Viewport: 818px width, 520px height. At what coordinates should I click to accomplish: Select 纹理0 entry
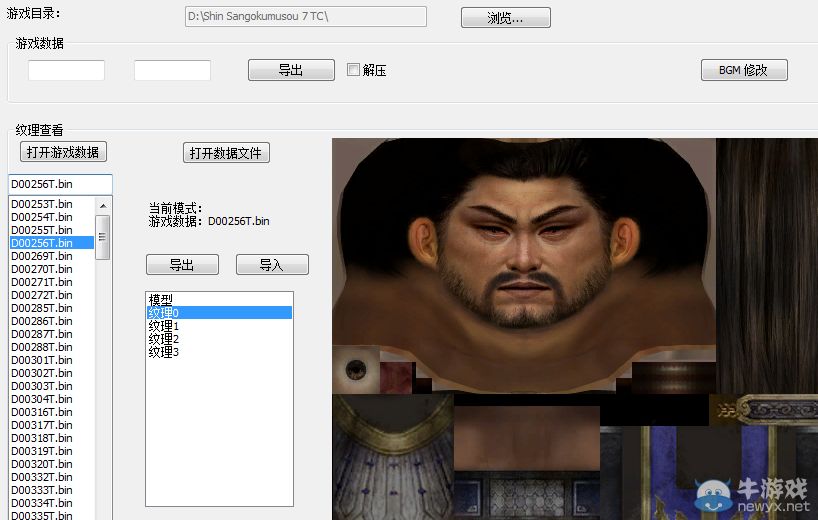219,312
